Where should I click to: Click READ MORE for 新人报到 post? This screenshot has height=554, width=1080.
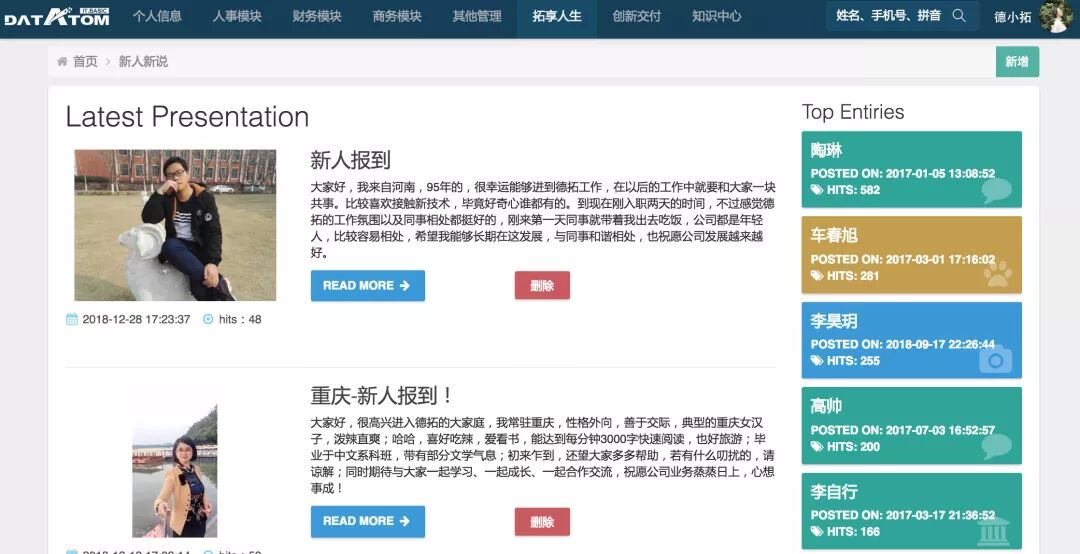point(367,285)
